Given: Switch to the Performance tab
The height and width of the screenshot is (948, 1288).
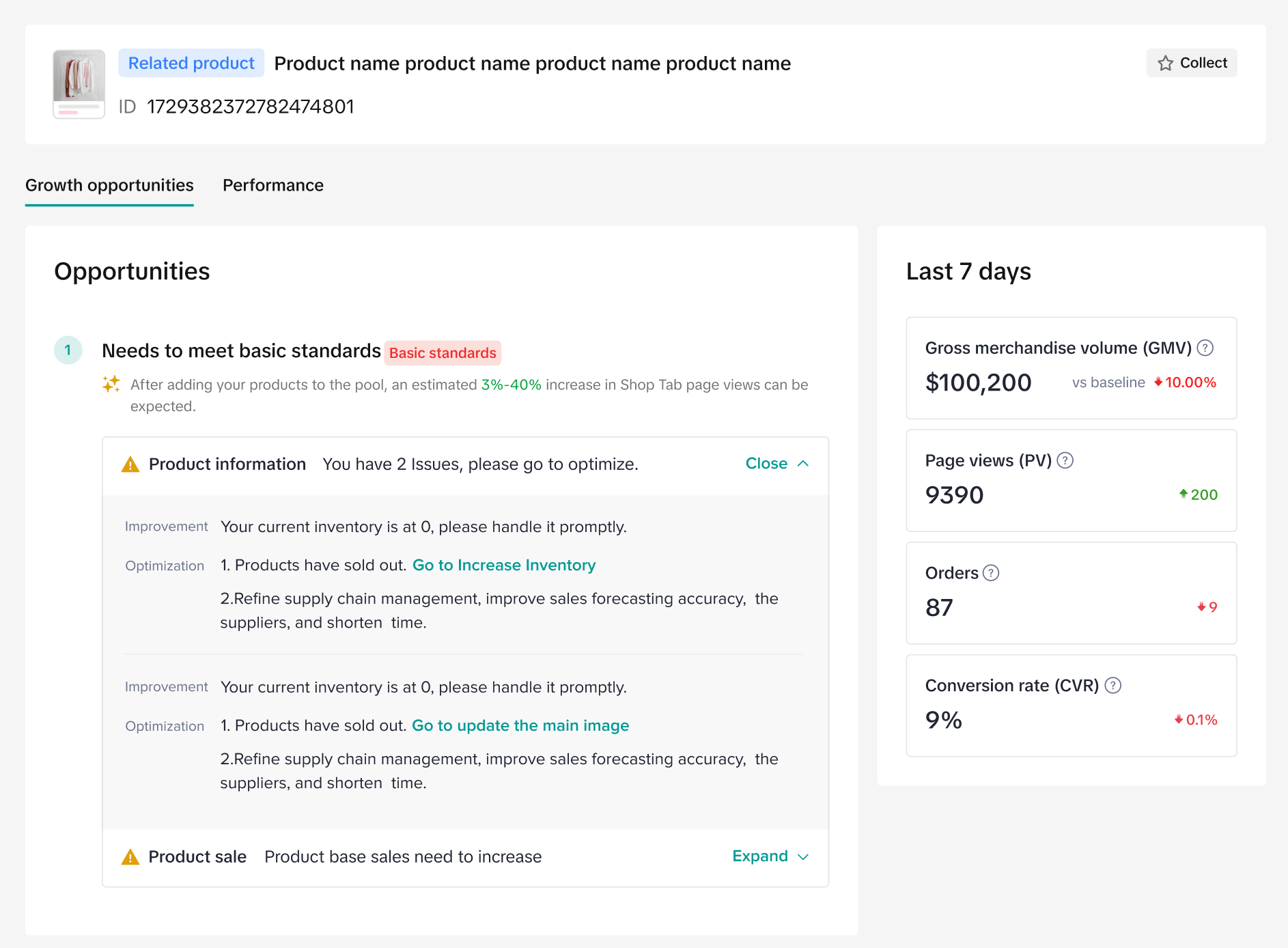Looking at the screenshot, I should 273,186.
